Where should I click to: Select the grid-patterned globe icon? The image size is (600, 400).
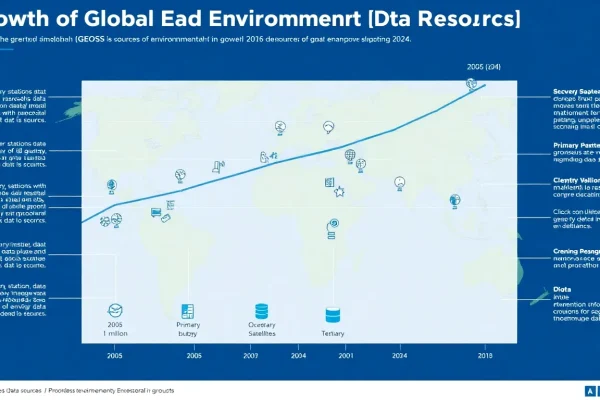tap(350, 156)
